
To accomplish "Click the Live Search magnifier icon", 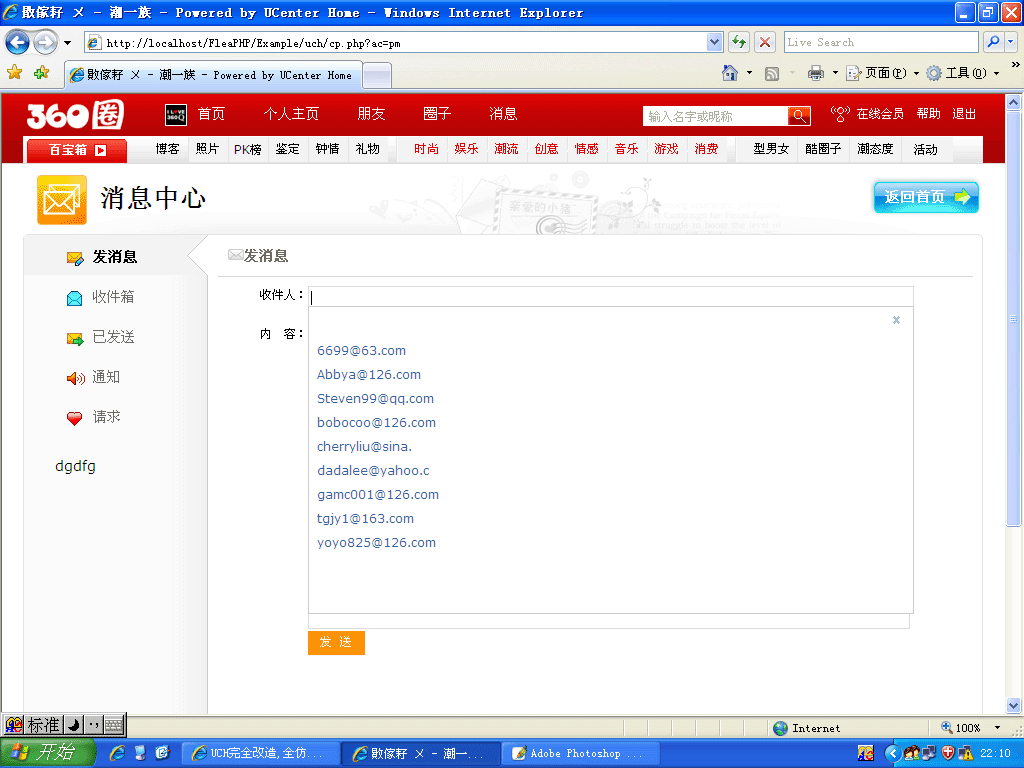I will click(x=994, y=42).
